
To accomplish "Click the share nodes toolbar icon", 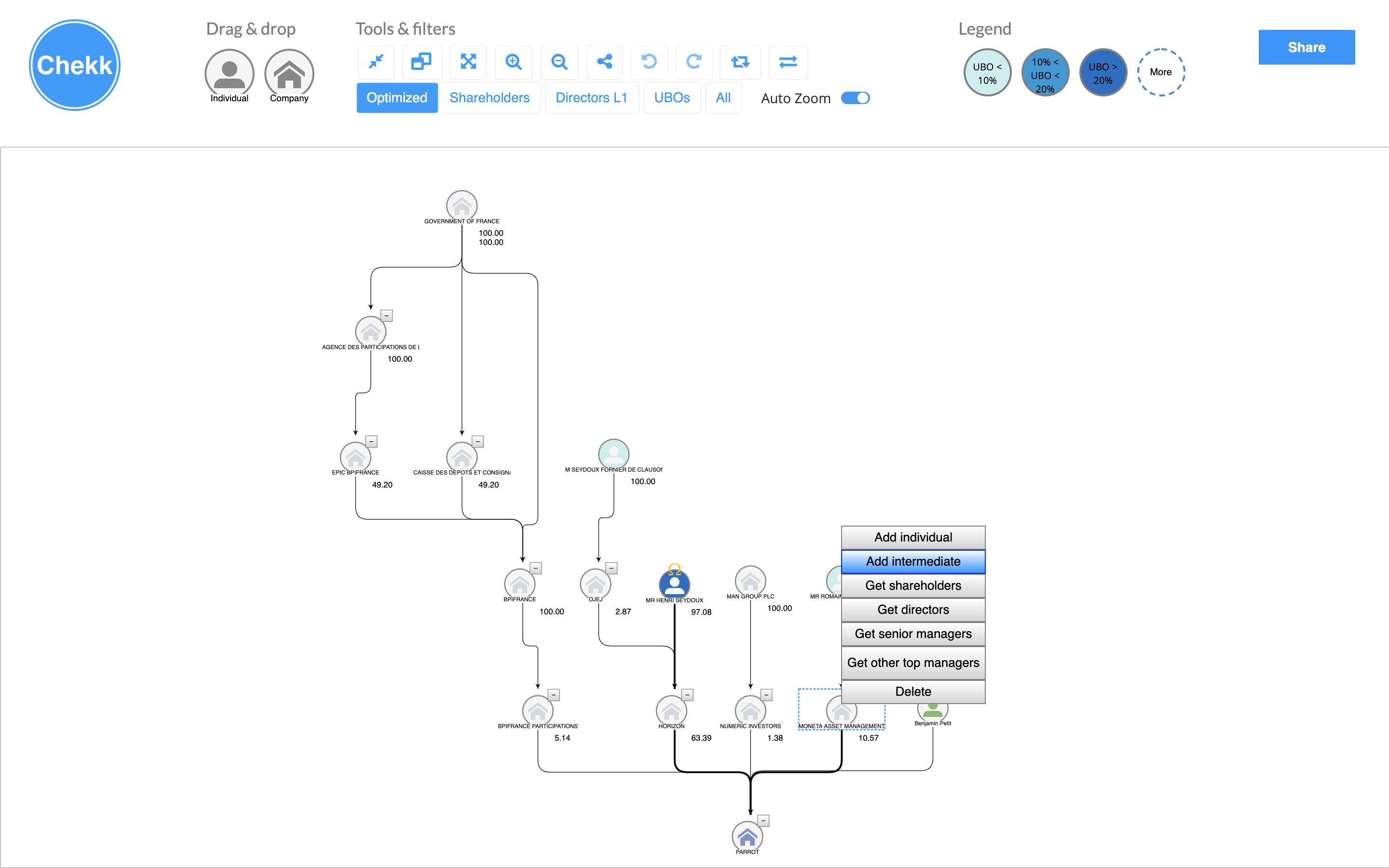I will tap(604, 62).
